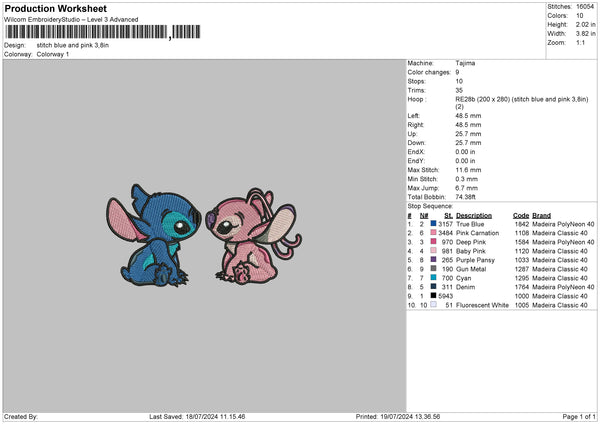The image size is (600, 424).
Task: Click the Machine value Tajima
Action: click(465, 63)
